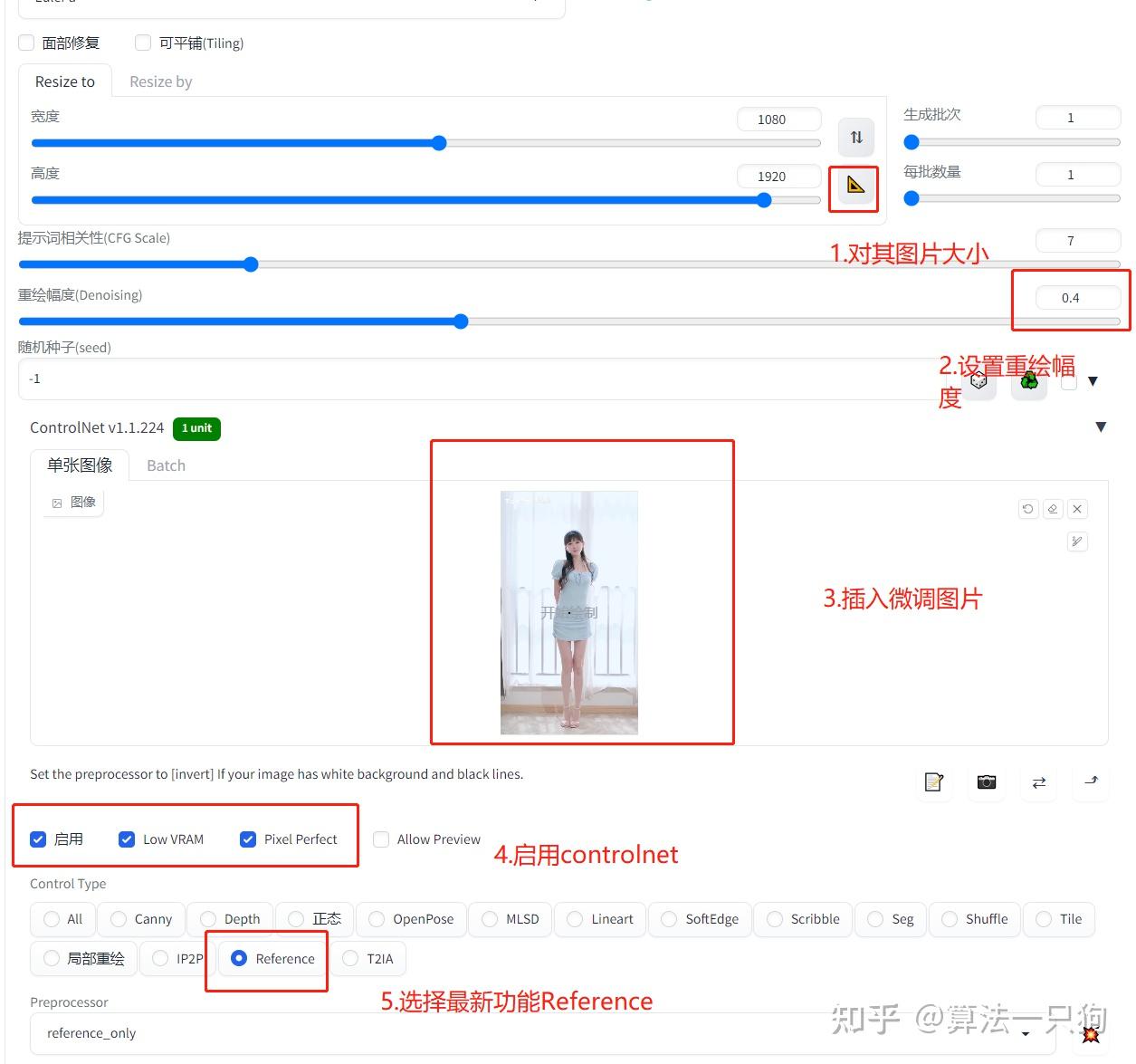Open webcam input with the camera icon
Image resolution: width=1136 pixels, height=1064 pixels.
tap(986, 783)
